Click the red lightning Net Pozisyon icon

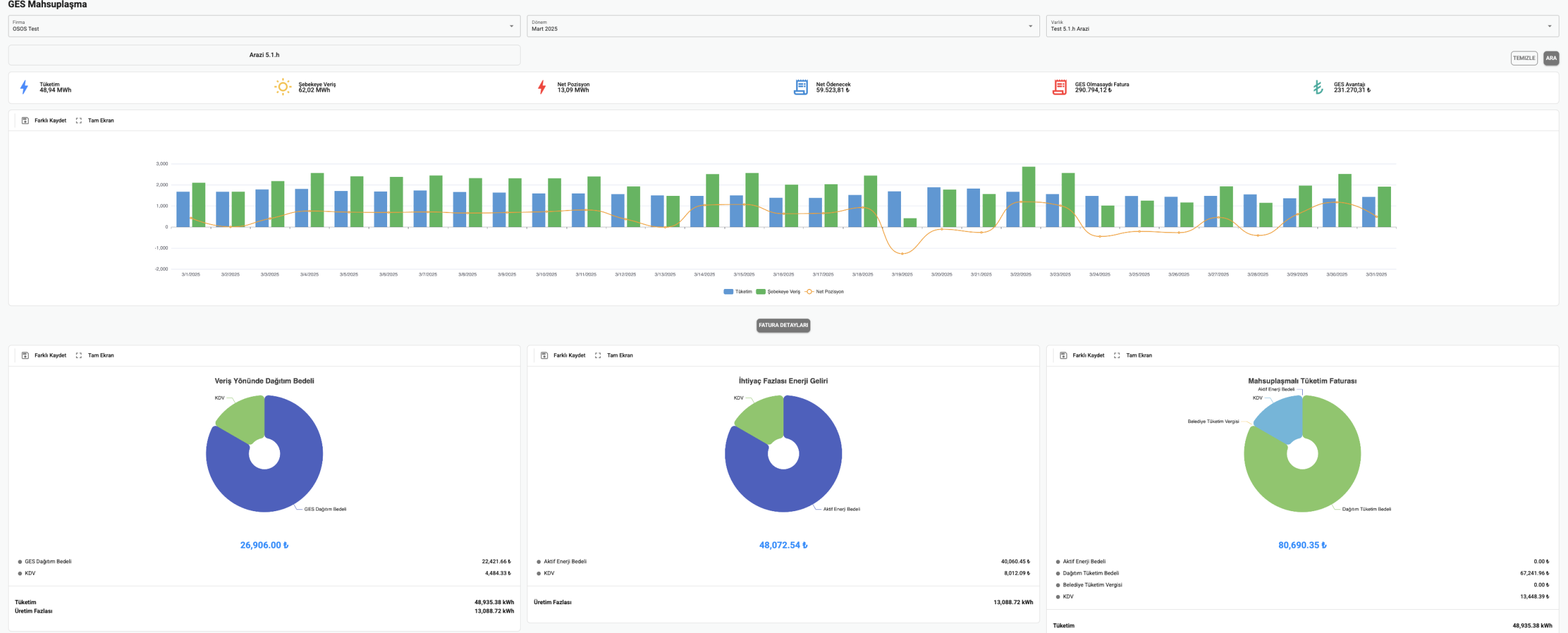tap(541, 88)
